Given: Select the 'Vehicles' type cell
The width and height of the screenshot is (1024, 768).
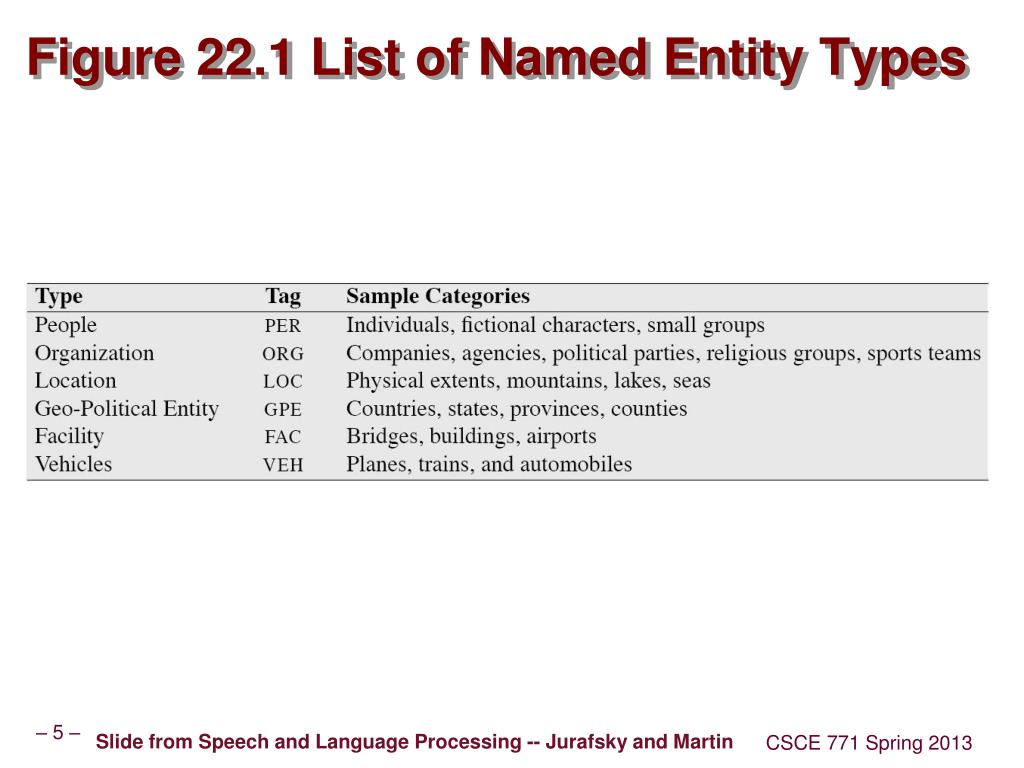Looking at the screenshot, I should pyautogui.click(x=73, y=464).
